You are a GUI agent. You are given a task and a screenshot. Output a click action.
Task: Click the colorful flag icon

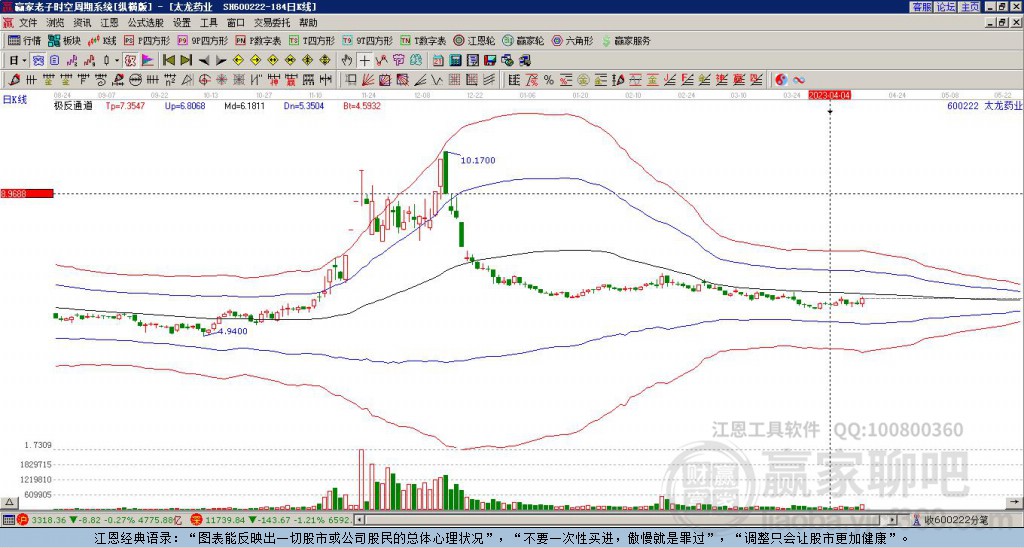point(148,60)
